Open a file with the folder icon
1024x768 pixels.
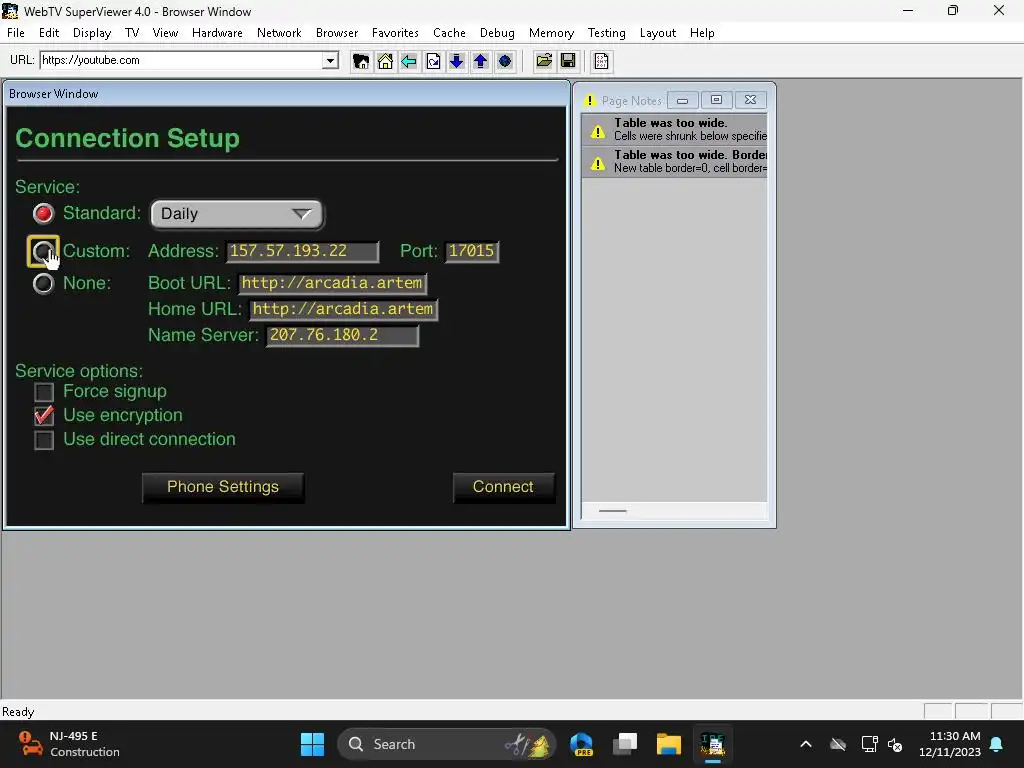544,61
